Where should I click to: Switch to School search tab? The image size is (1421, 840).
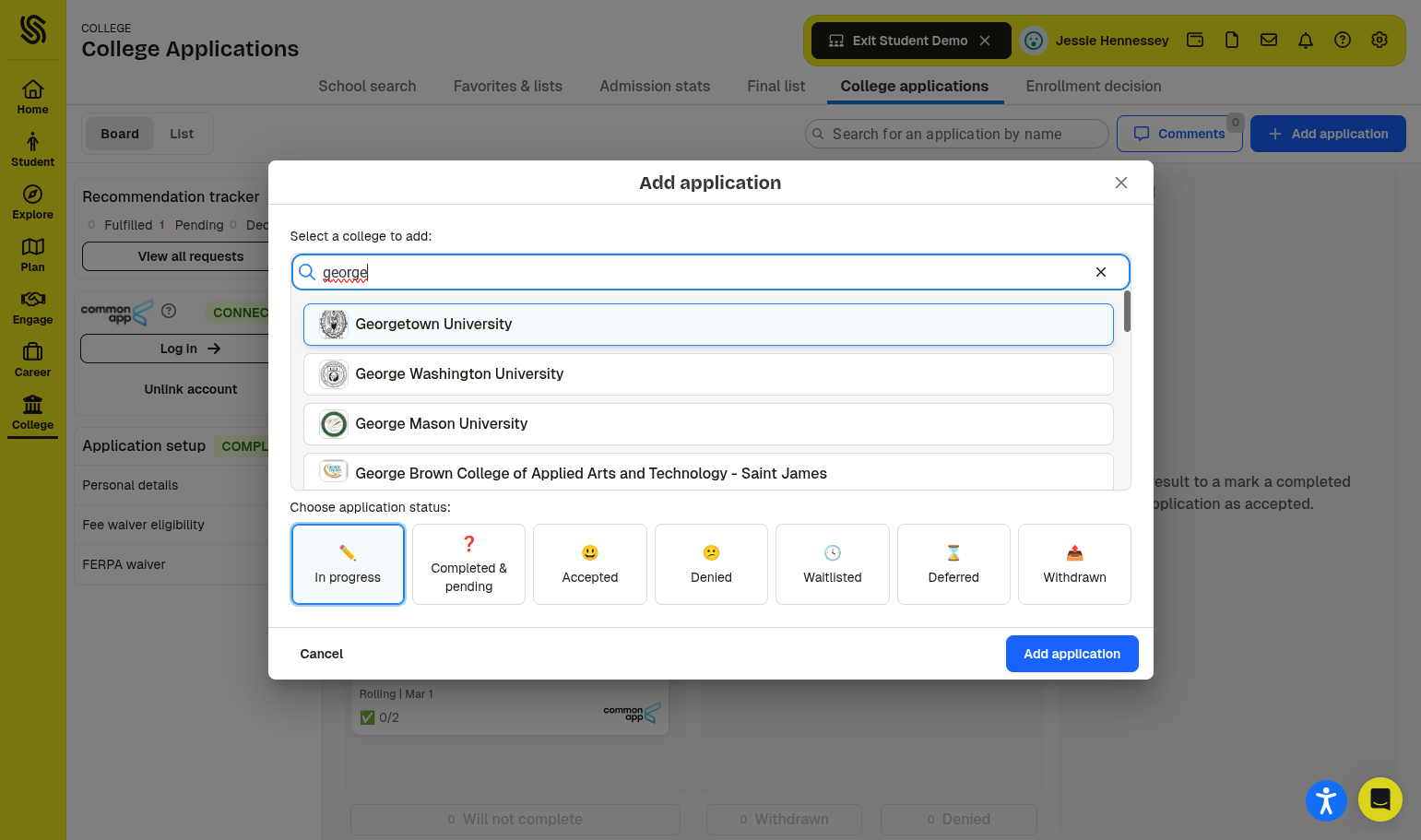tap(367, 86)
